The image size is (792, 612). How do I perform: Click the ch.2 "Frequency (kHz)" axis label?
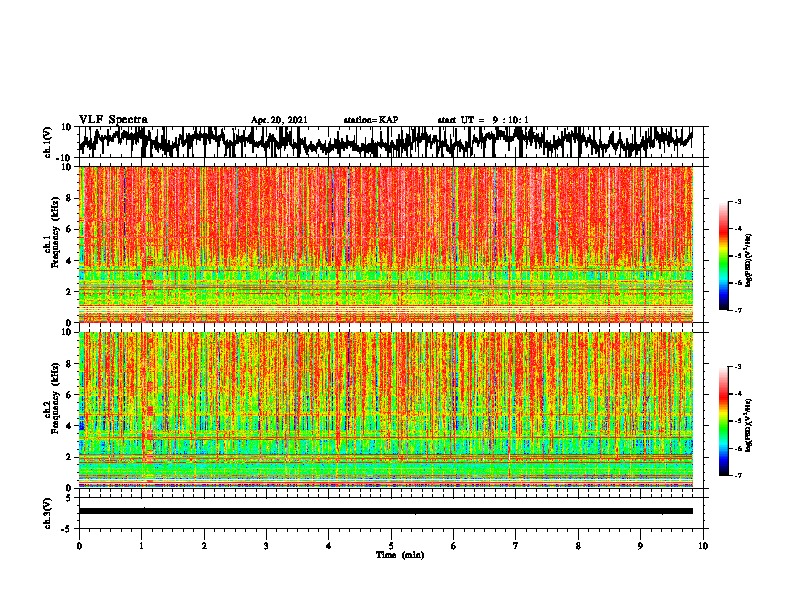tap(55, 398)
